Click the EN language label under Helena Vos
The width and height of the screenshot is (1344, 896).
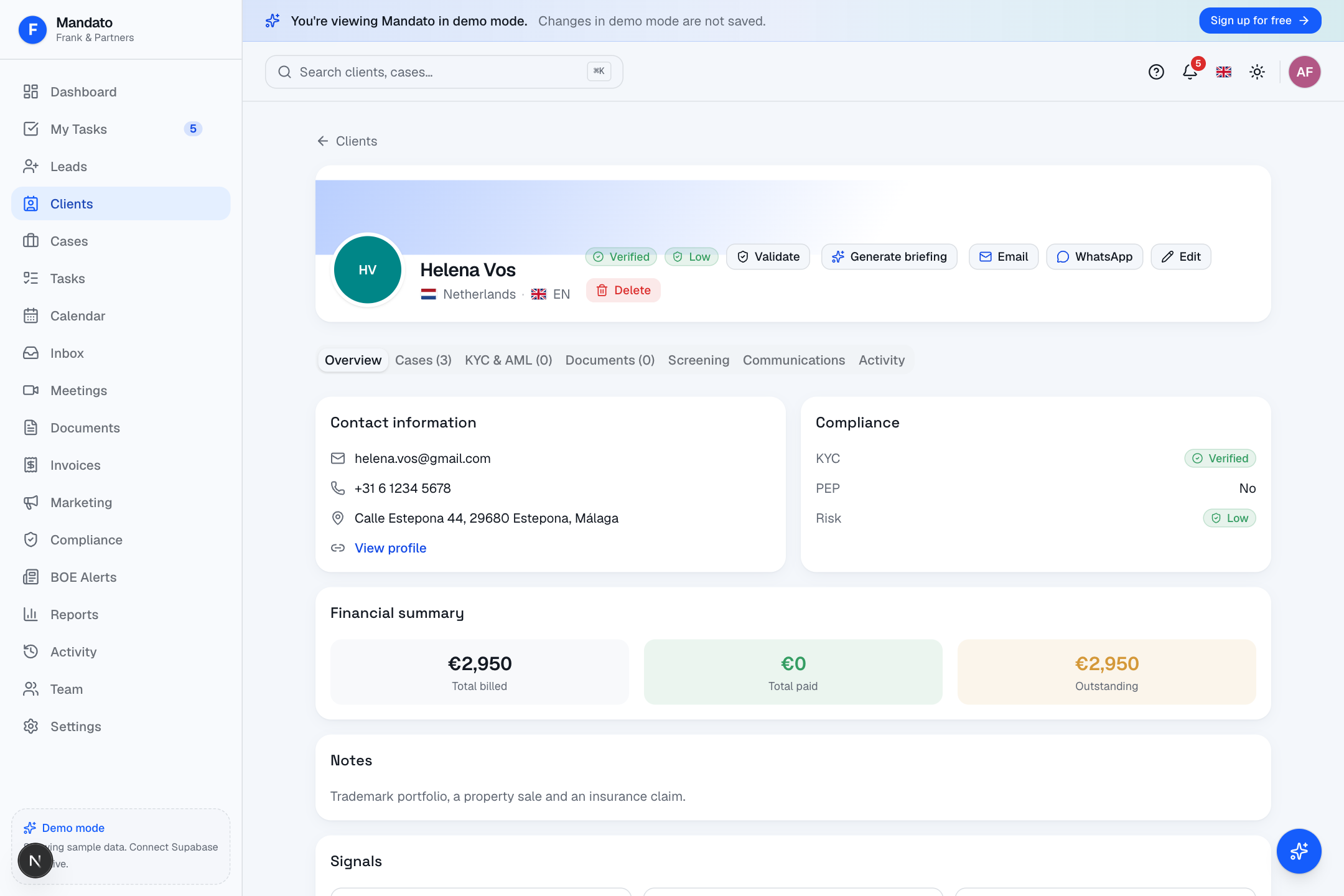[x=561, y=294]
